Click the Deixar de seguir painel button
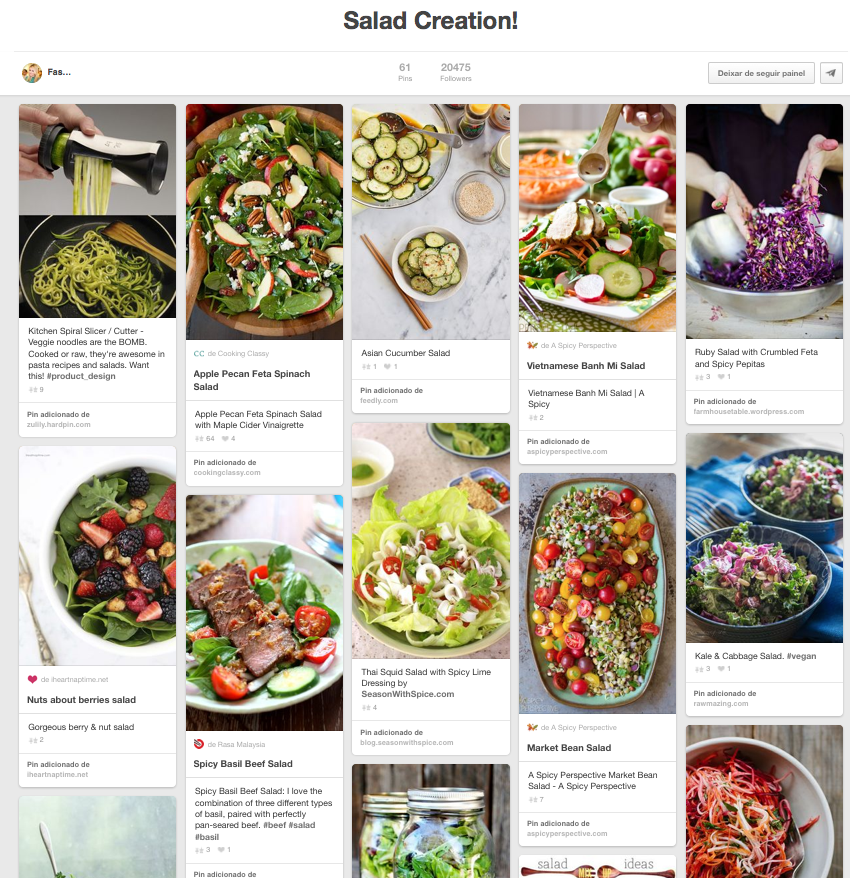The width and height of the screenshot is (850, 878). (762, 73)
